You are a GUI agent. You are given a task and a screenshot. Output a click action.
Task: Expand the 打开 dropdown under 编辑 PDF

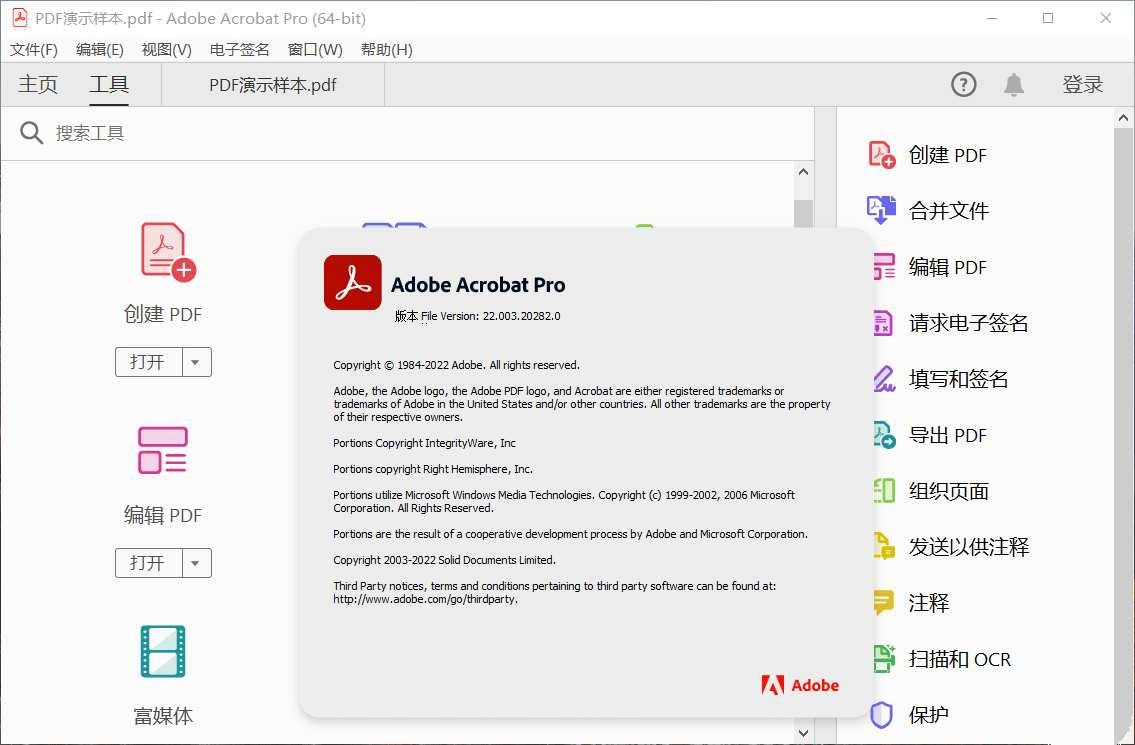click(x=198, y=563)
